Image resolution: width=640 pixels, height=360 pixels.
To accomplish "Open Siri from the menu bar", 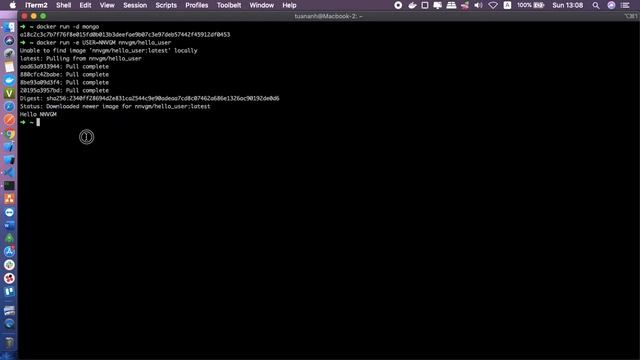I will (611, 5).
